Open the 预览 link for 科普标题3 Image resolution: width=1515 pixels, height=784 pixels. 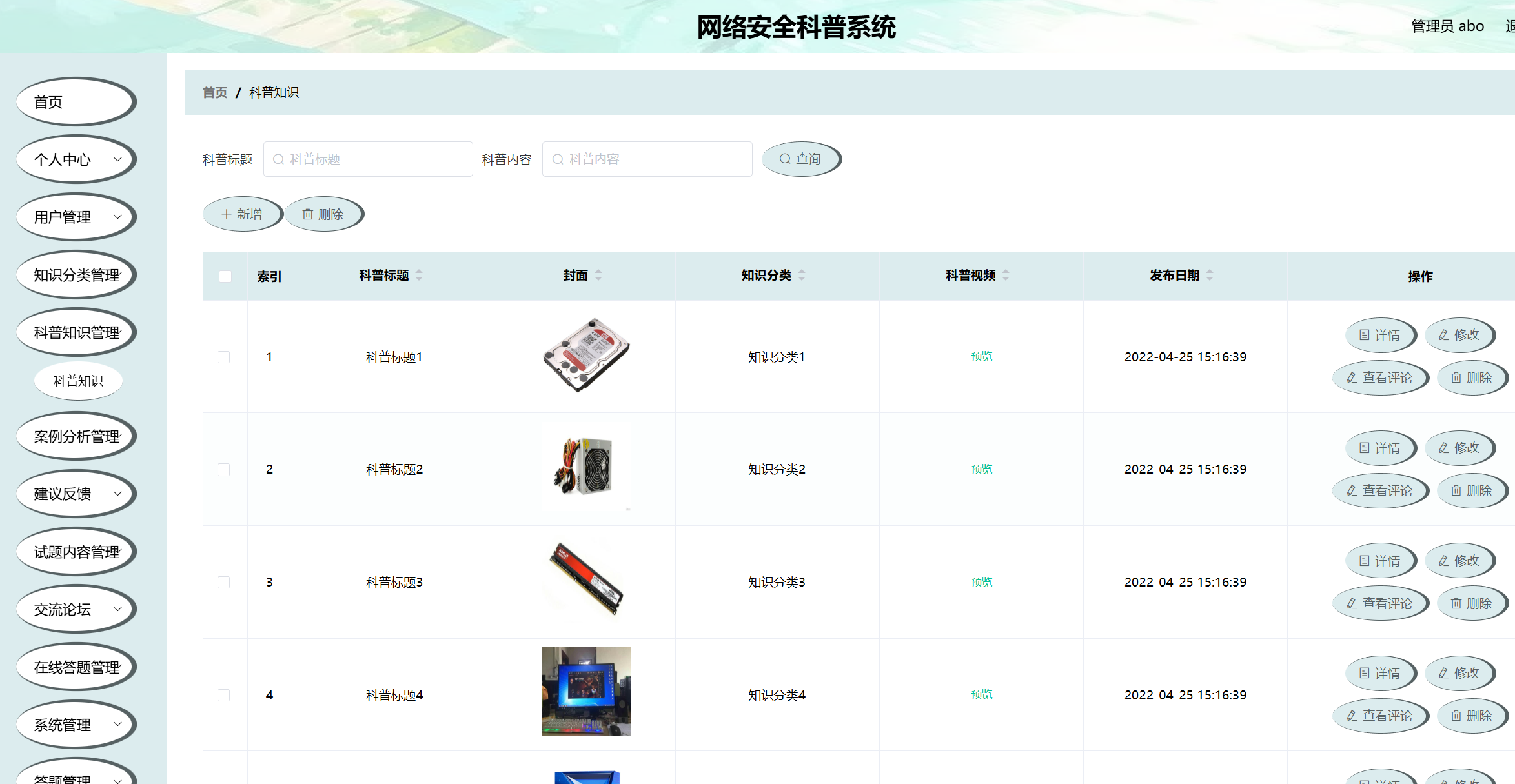point(981,581)
